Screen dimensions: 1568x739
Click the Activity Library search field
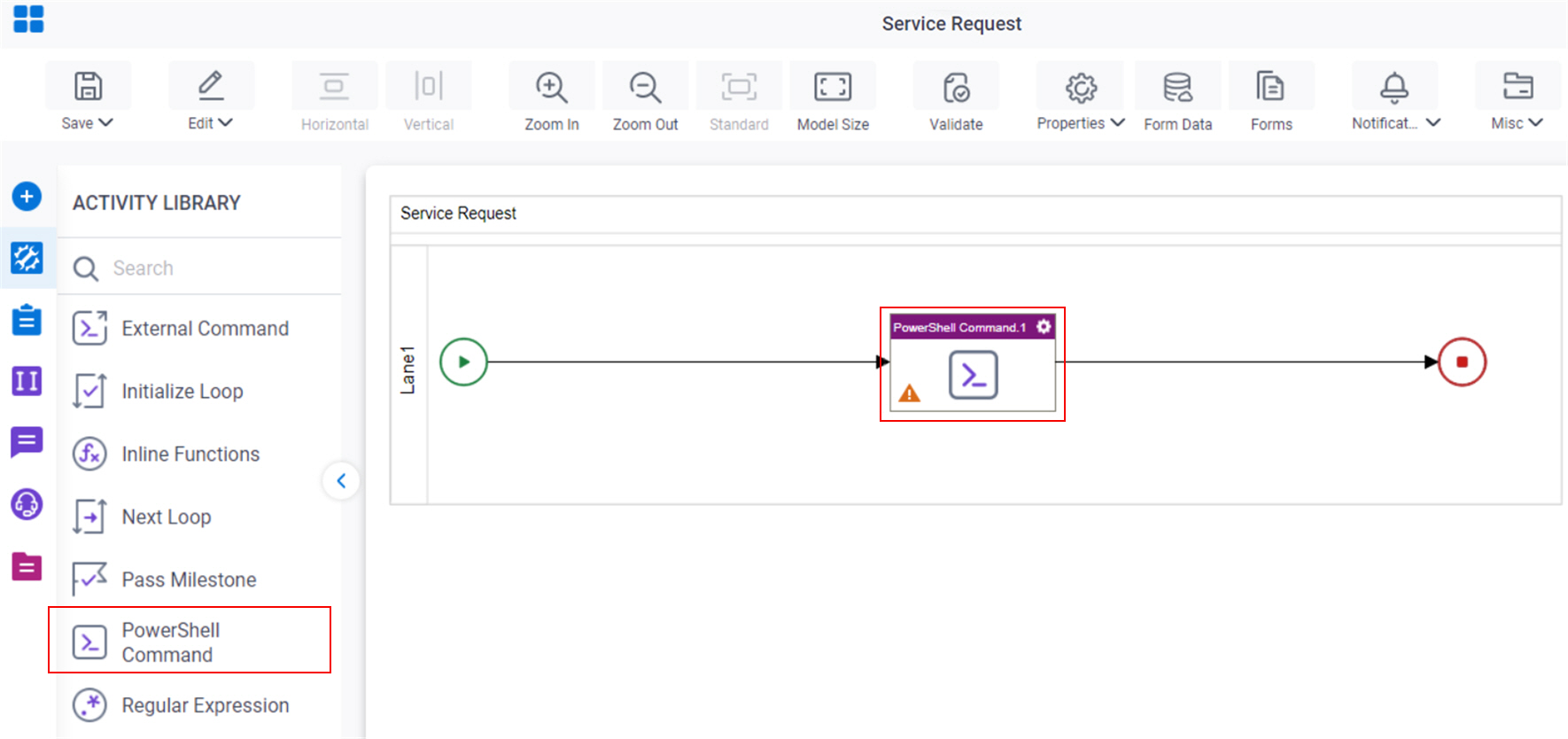tap(199, 268)
